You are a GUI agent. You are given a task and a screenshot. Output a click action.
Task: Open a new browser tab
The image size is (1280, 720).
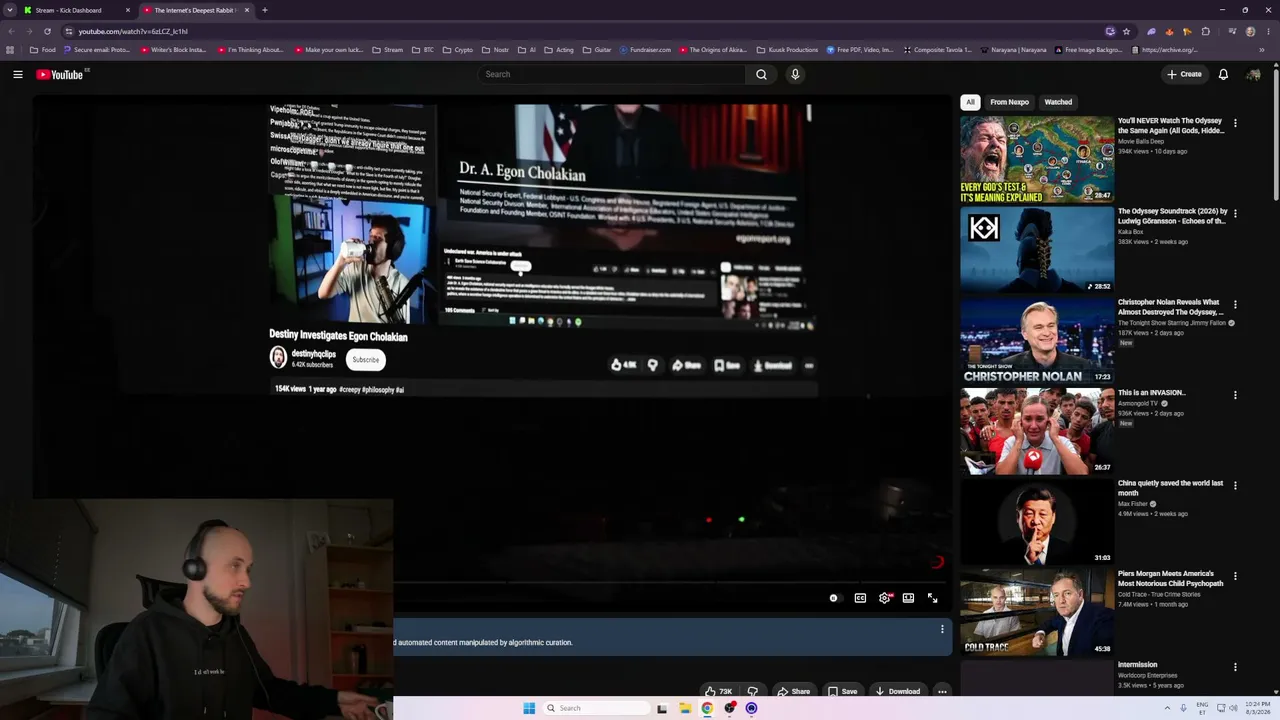[264, 10]
